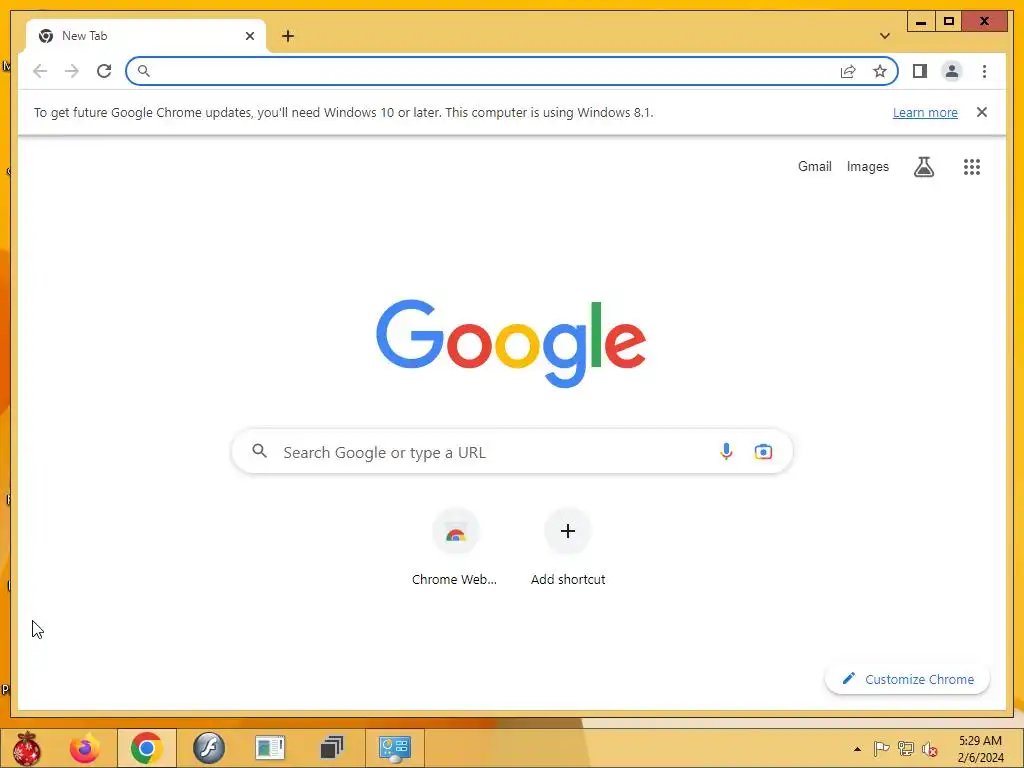The height and width of the screenshot is (768, 1024).
Task: Open the stacked windows taskbar icon
Action: click(332, 748)
